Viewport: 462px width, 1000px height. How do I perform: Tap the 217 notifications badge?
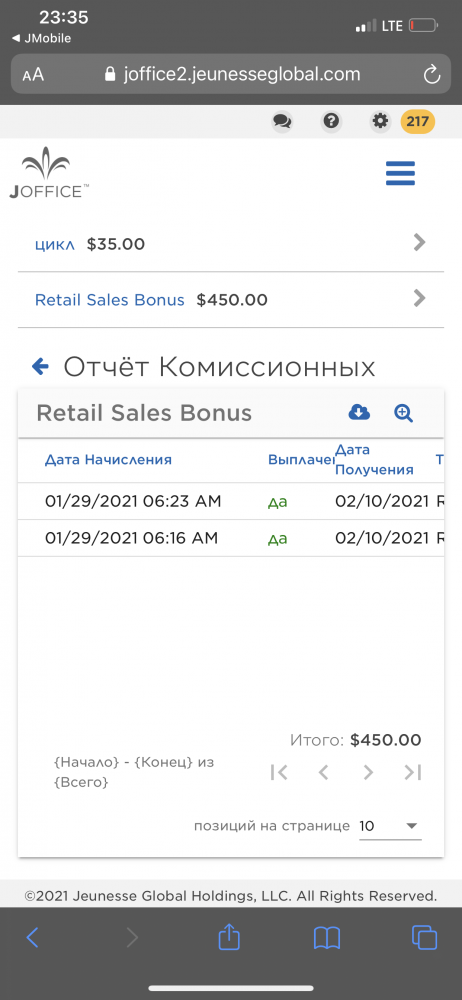[417, 121]
